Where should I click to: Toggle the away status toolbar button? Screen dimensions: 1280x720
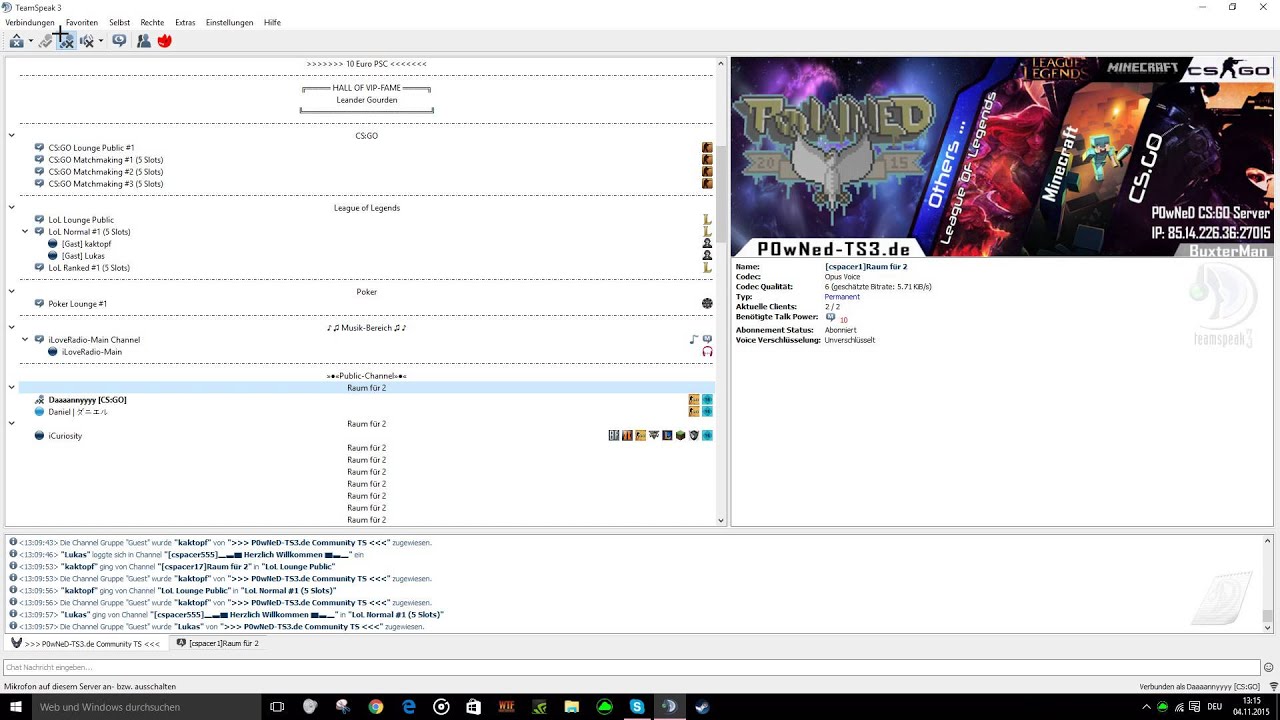[16, 41]
